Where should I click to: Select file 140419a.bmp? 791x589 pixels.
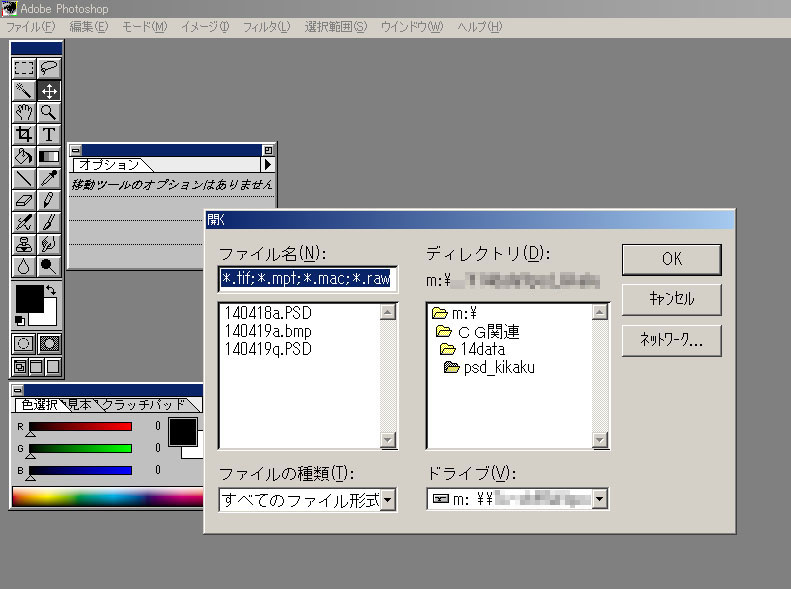pyautogui.click(x=268, y=331)
